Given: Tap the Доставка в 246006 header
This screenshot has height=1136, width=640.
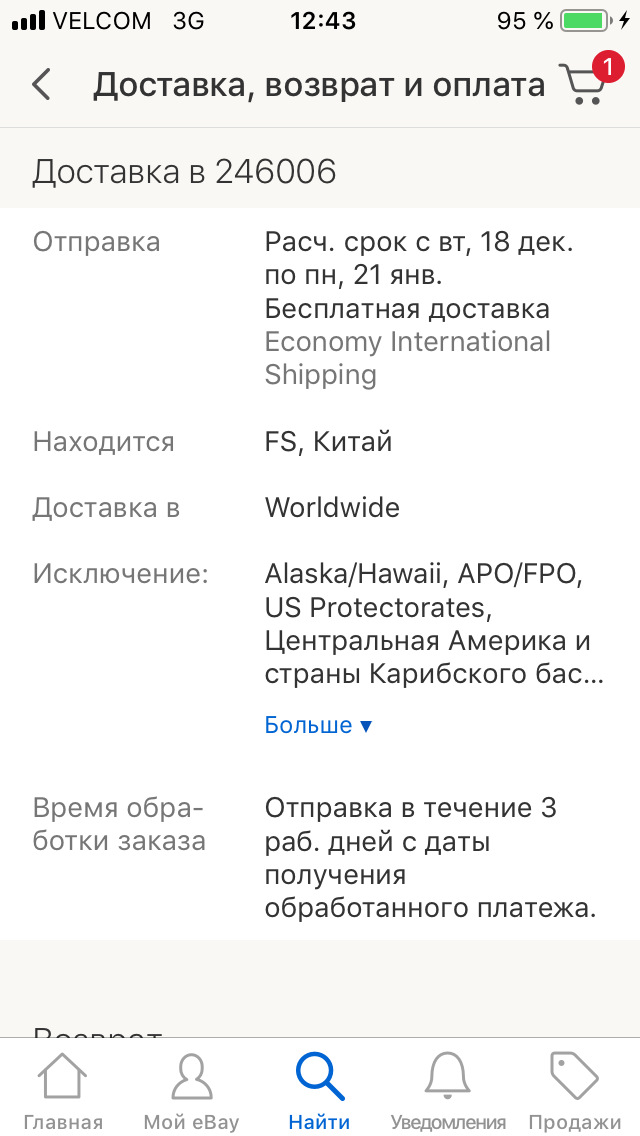Looking at the screenshot, I should 184,172.
